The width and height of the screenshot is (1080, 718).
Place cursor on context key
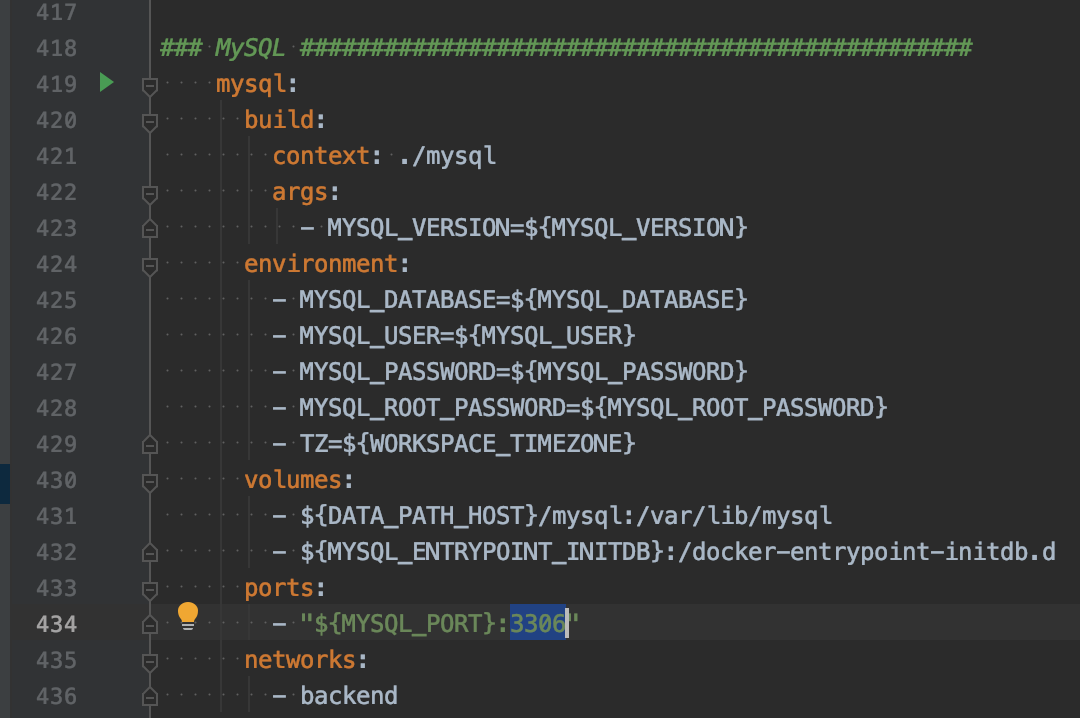click(x=321, y=156)
